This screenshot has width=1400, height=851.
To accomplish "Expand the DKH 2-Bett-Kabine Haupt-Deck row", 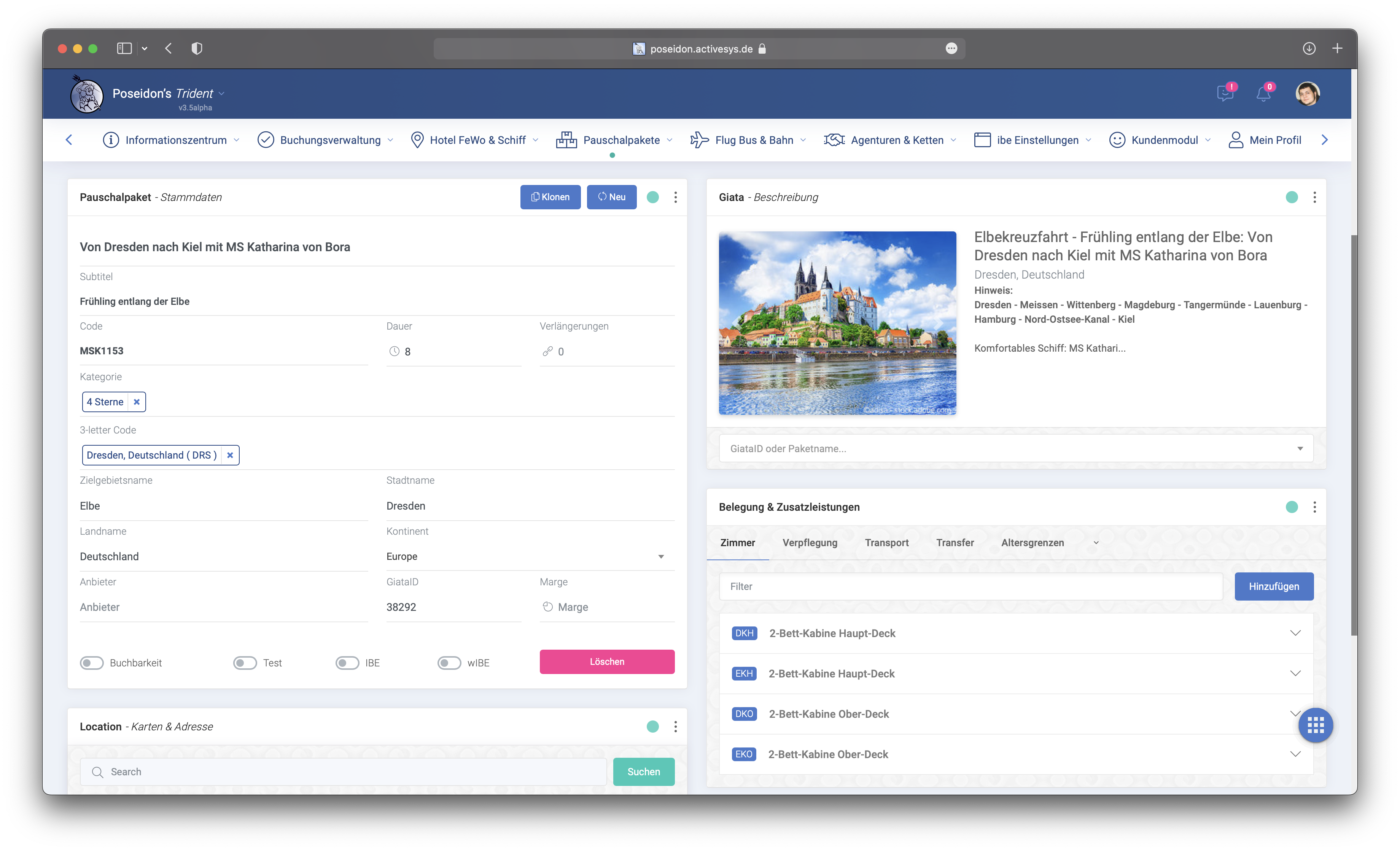I will coord(1295,633).
